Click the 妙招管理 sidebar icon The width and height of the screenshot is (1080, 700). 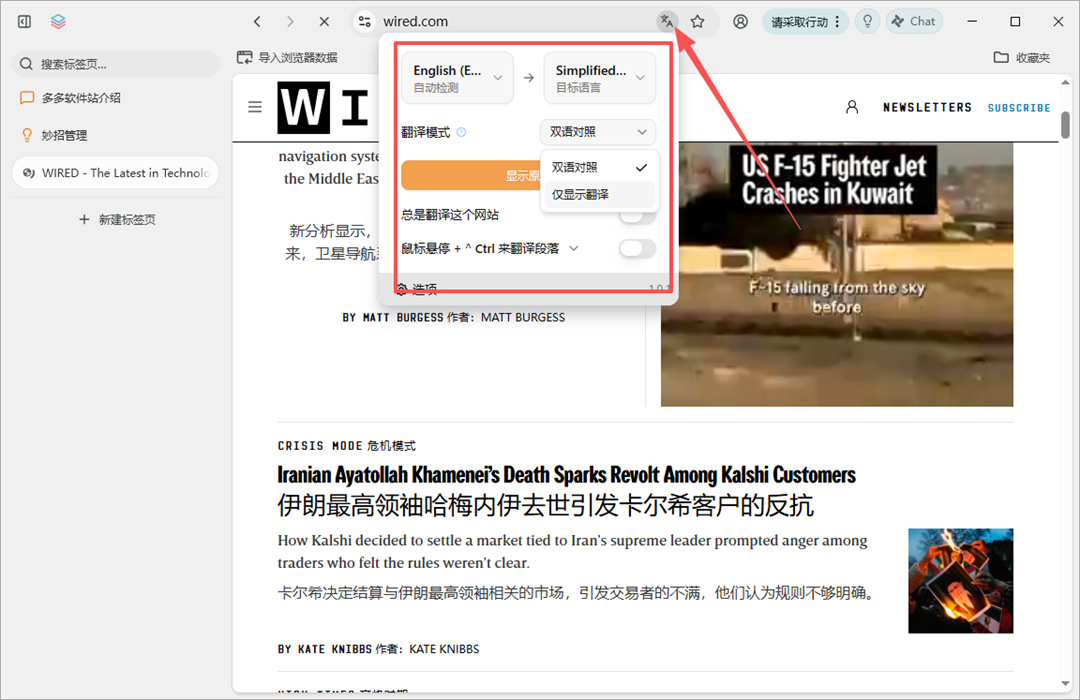pos(26,134)
